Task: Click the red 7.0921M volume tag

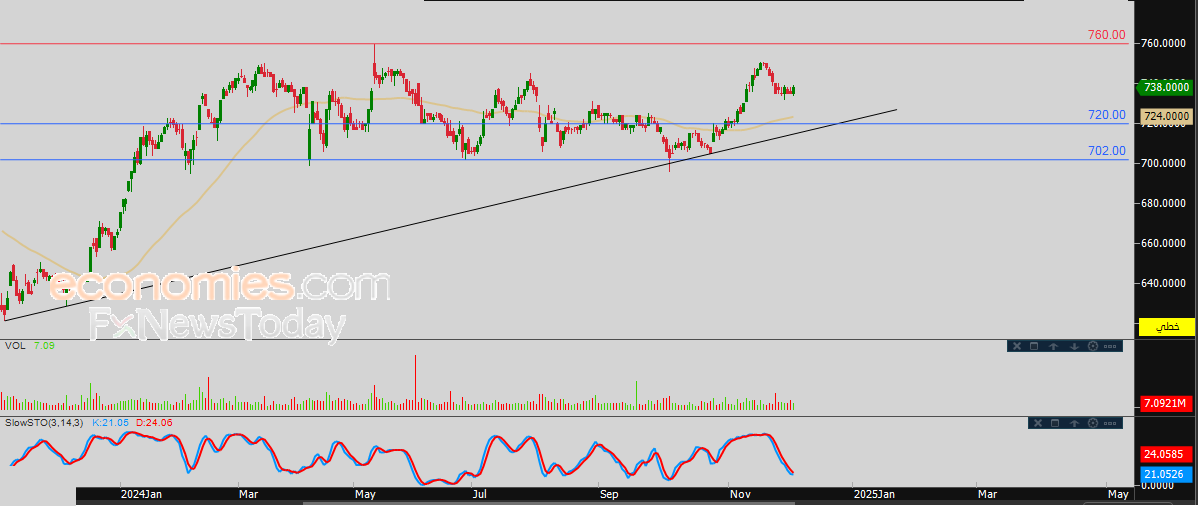Action: coord(1167,403)
